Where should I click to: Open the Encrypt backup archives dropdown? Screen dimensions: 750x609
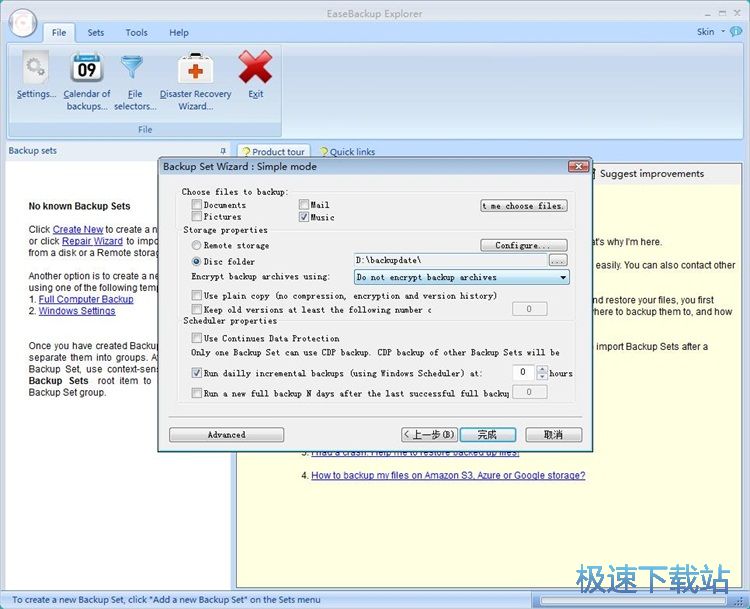point(462,277)
